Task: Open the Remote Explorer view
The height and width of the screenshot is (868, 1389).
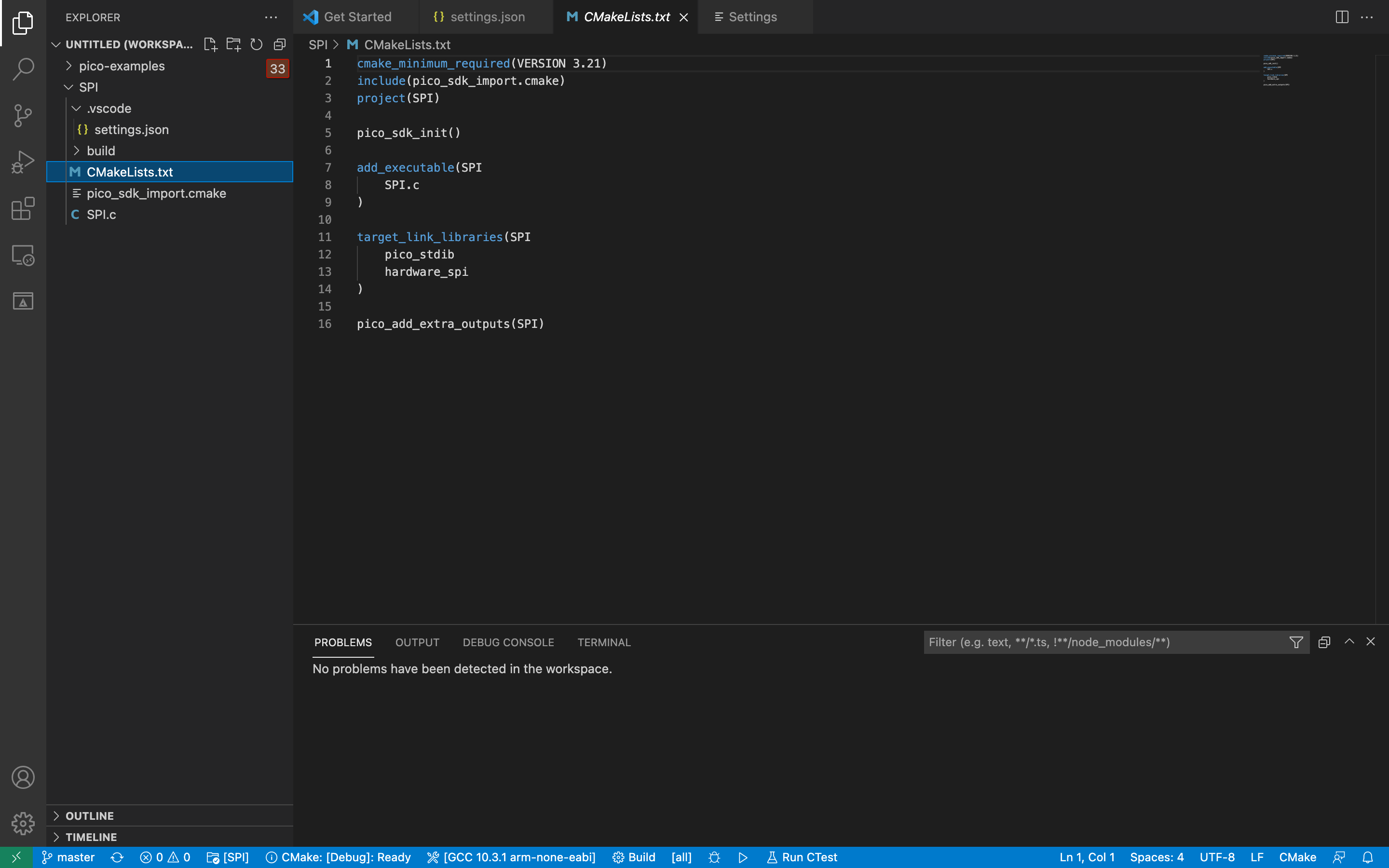Action: (23, 255)
